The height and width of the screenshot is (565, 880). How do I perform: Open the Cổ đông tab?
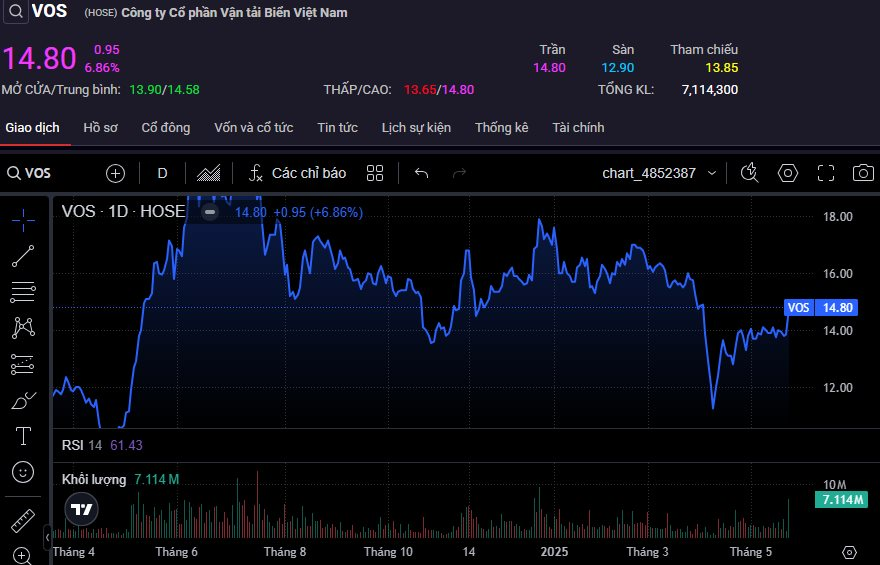click(x=166, y=128)
